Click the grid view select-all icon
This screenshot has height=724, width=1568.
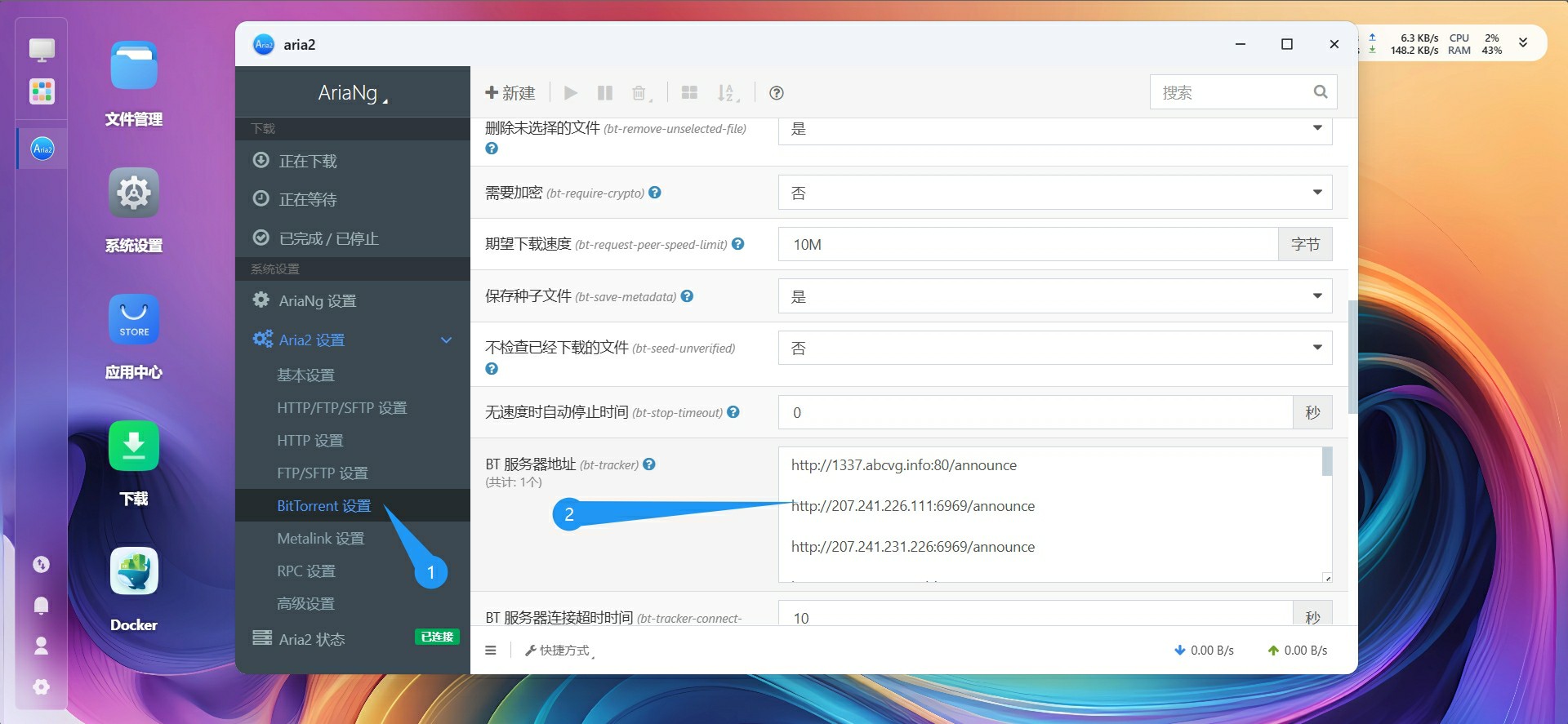[689, 93]
